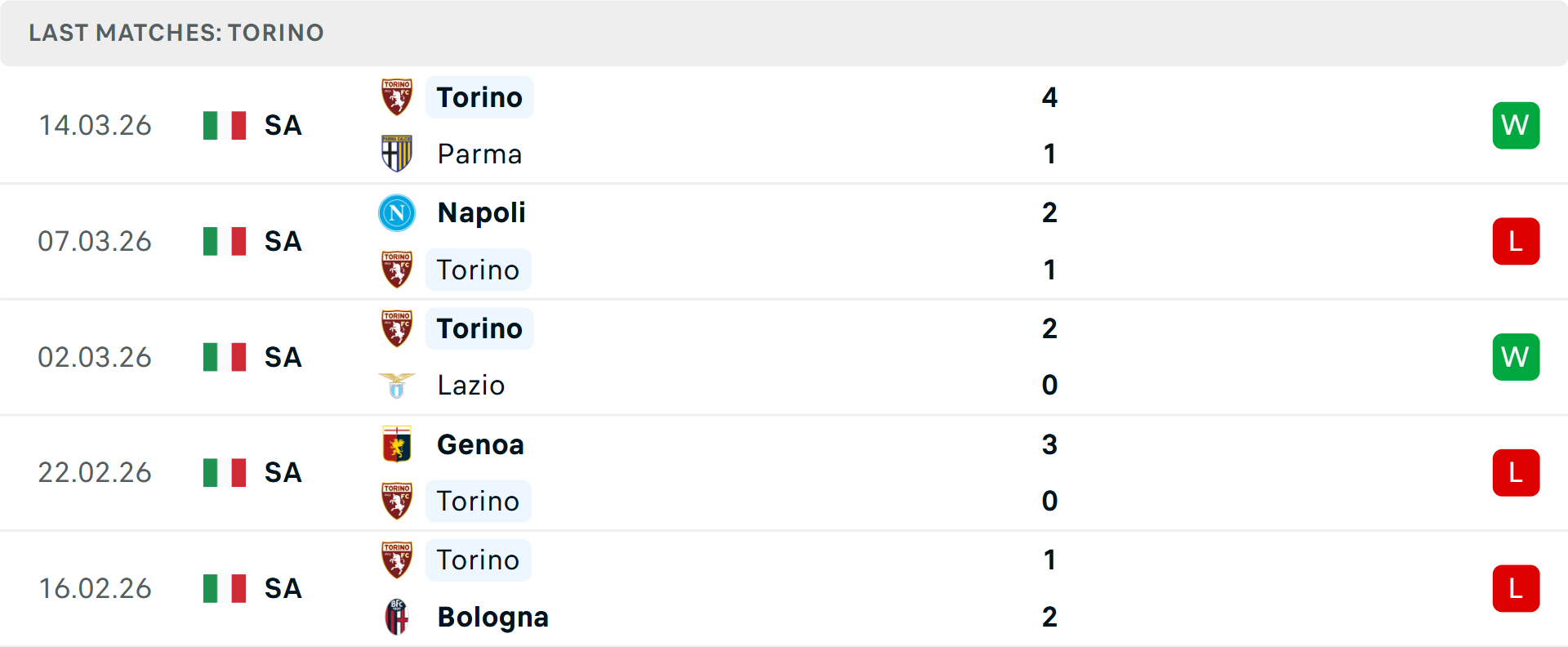
Task: Open the match dated 02.03.26
Action: (95, 357)
